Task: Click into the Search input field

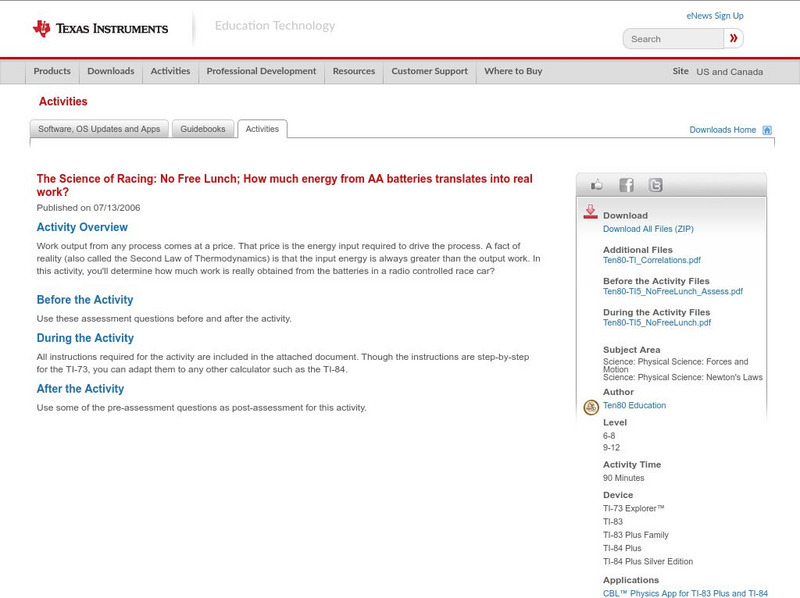Action: tap(673, 39)
